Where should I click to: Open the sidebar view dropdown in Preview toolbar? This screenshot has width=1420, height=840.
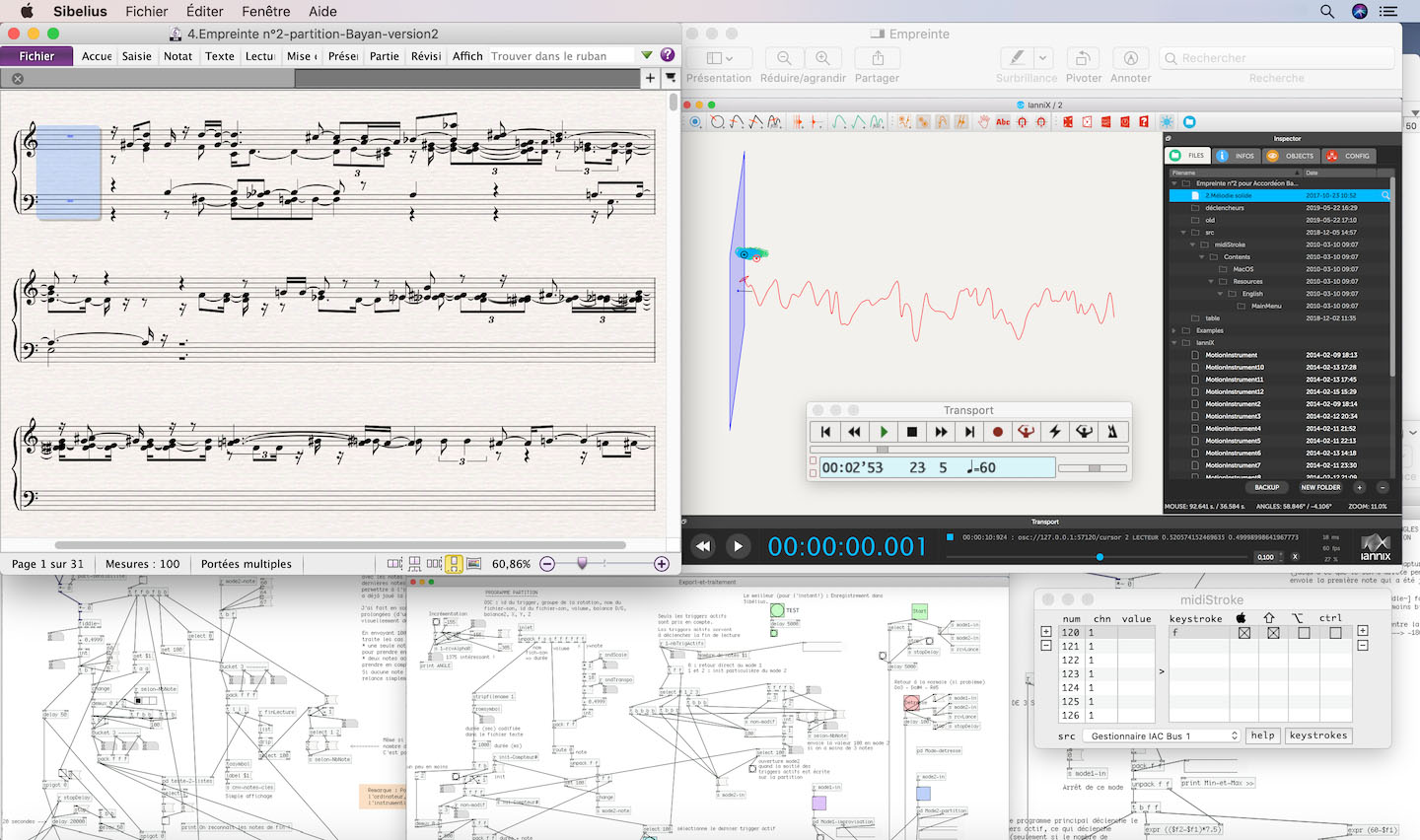(x=719, y=58)
